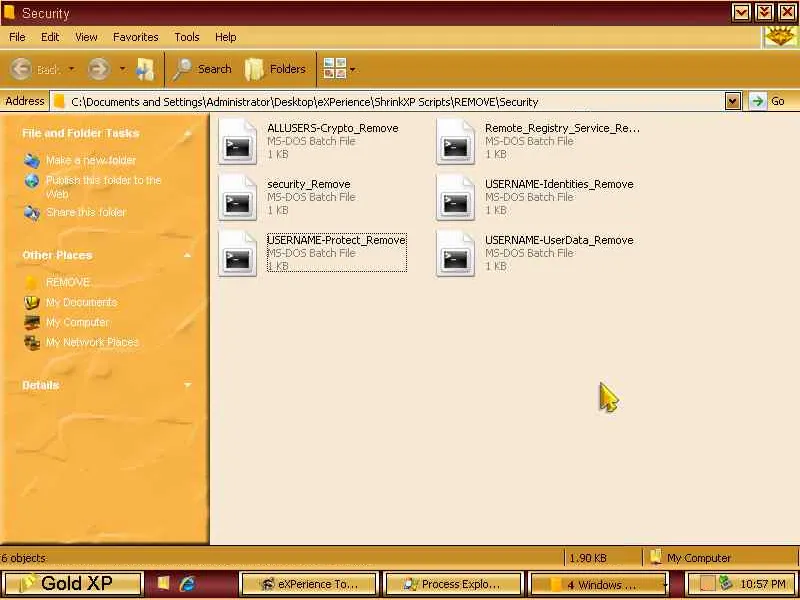Open the Tools menu
This screenshot has width=800, height=600.
pos(187,37)
